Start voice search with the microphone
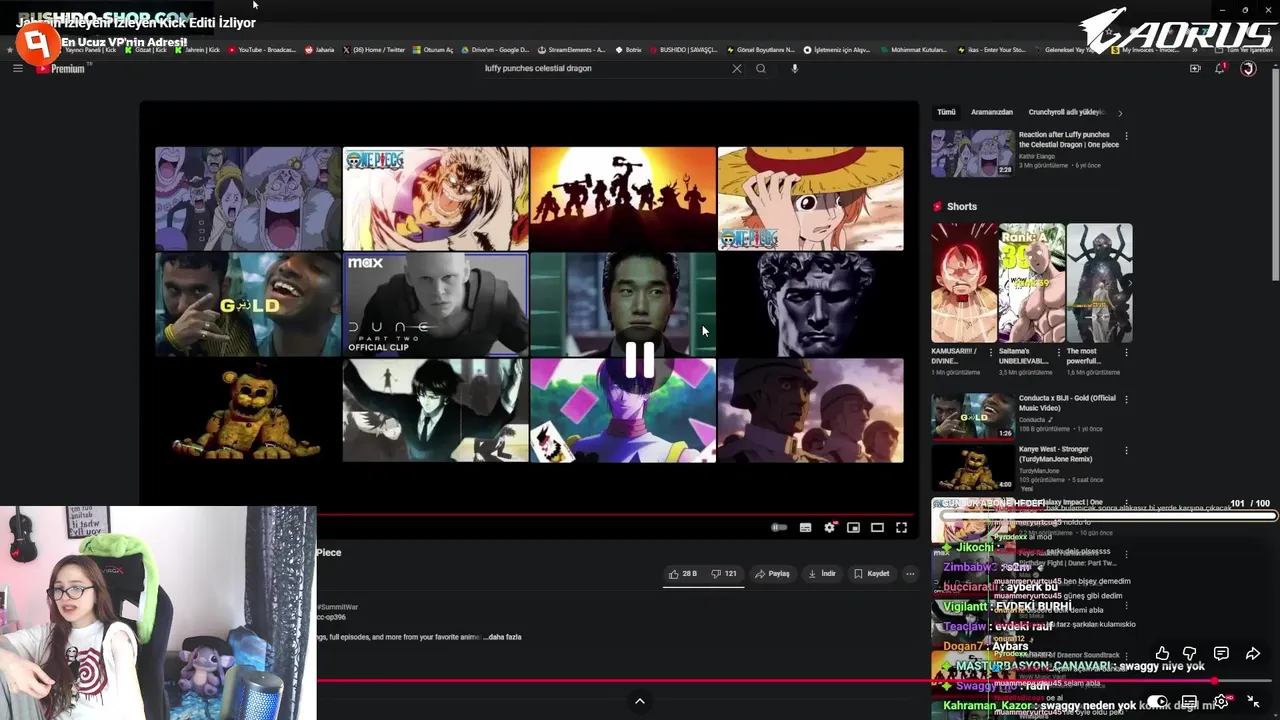Viewport: 1280px width, 720px height. pos(795,68)
